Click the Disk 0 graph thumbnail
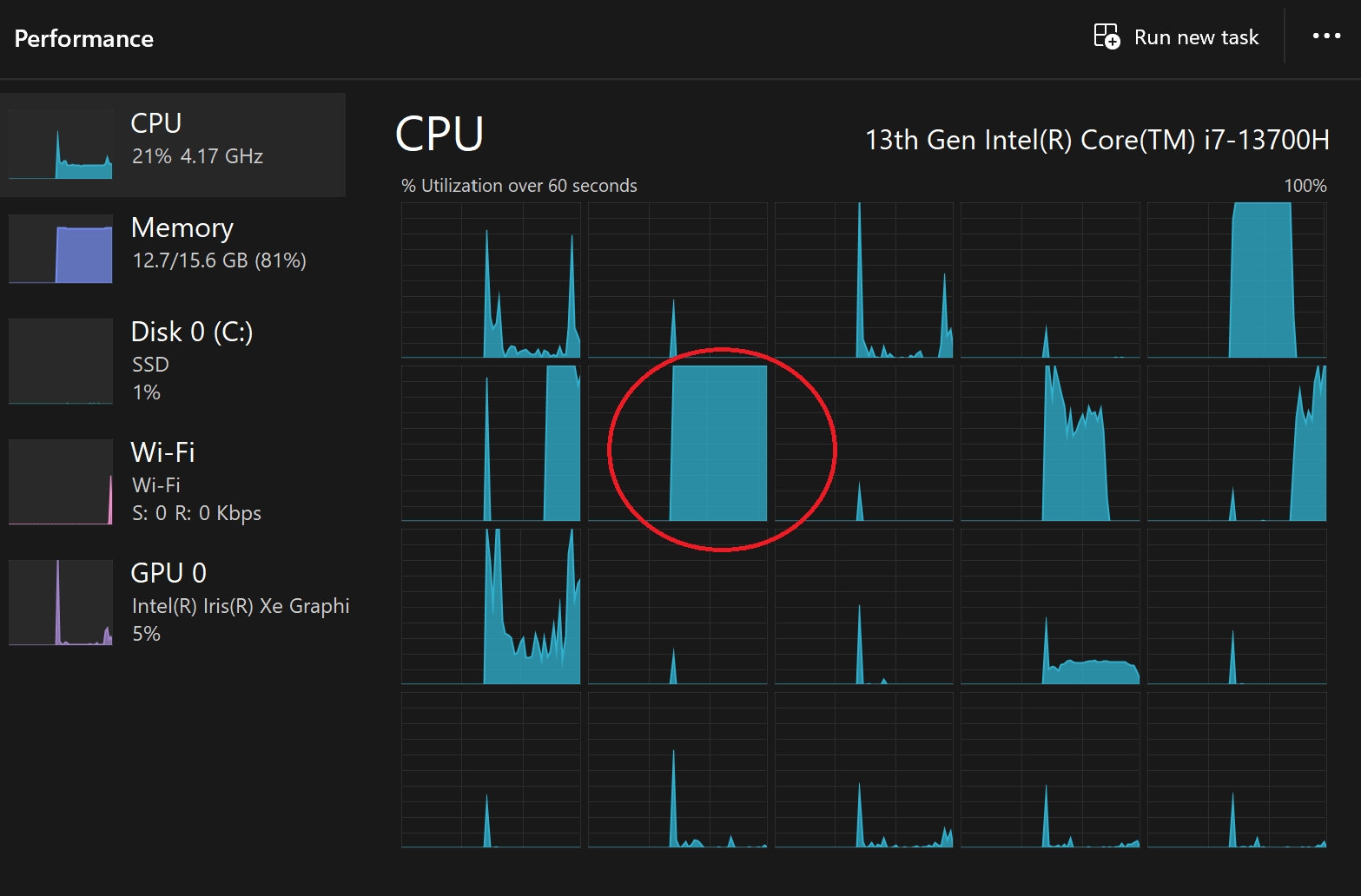The width and height of the screenshot is (1361, 896). coord(61,361)
